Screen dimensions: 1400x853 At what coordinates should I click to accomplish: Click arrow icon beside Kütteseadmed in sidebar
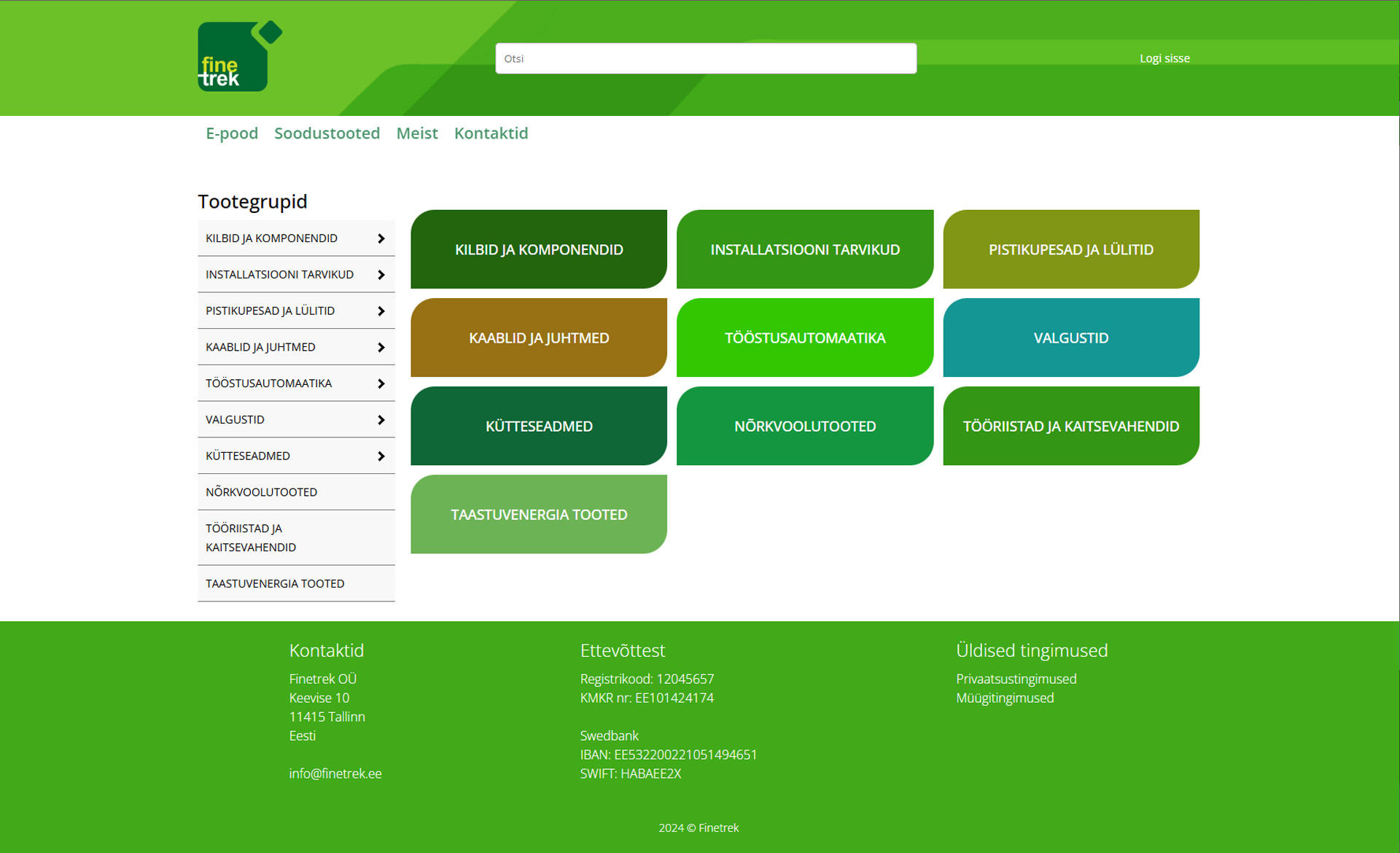(381, 456)
